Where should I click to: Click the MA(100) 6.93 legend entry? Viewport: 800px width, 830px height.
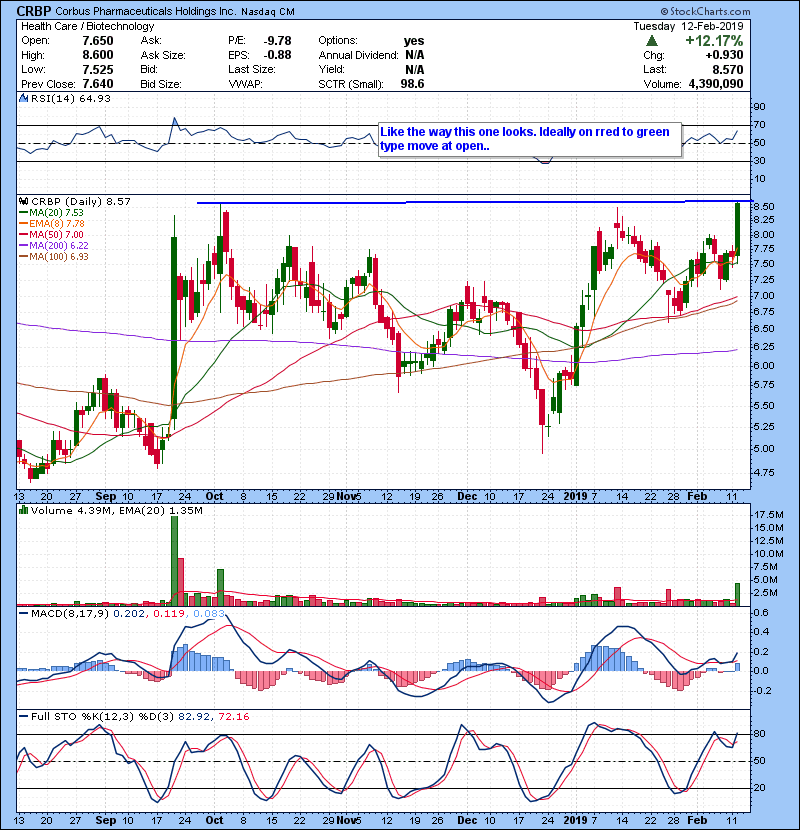pos(54,257)
